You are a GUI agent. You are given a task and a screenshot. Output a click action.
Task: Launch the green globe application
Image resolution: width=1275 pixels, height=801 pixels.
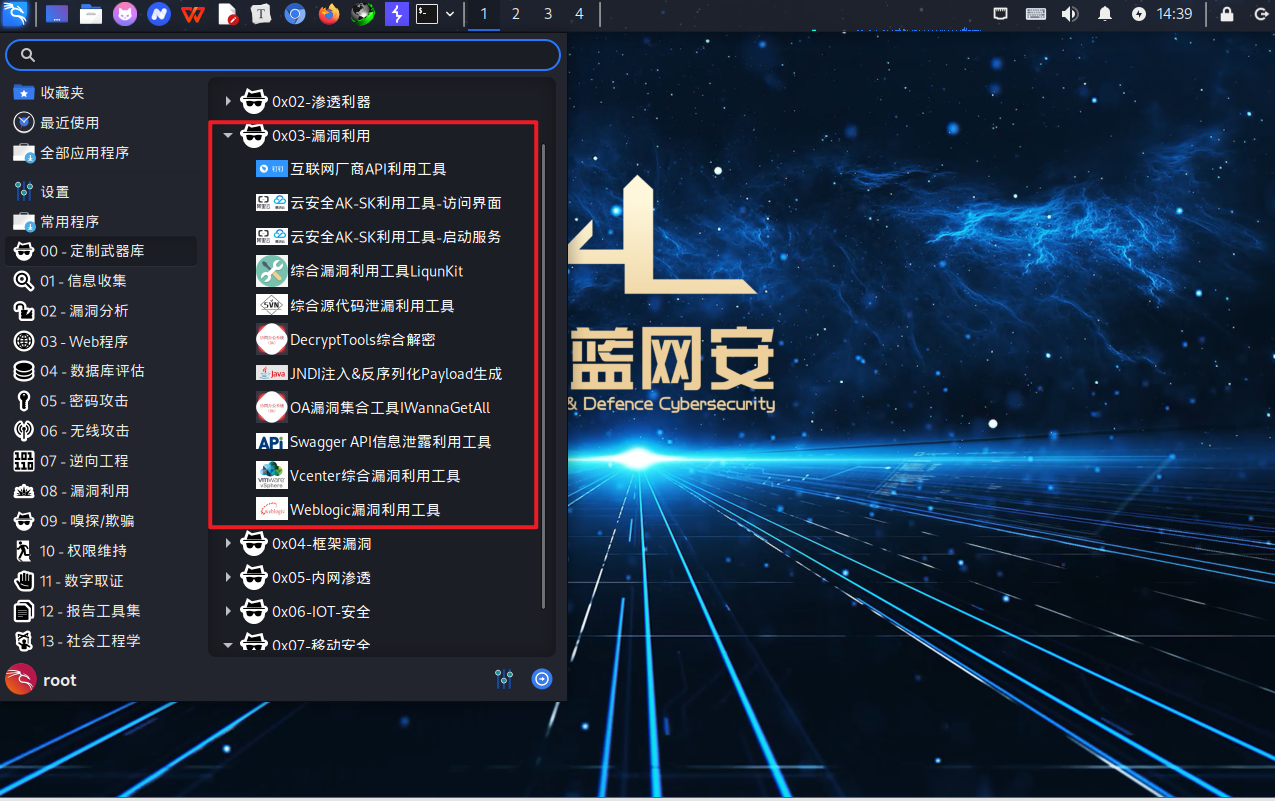(364, 14)
